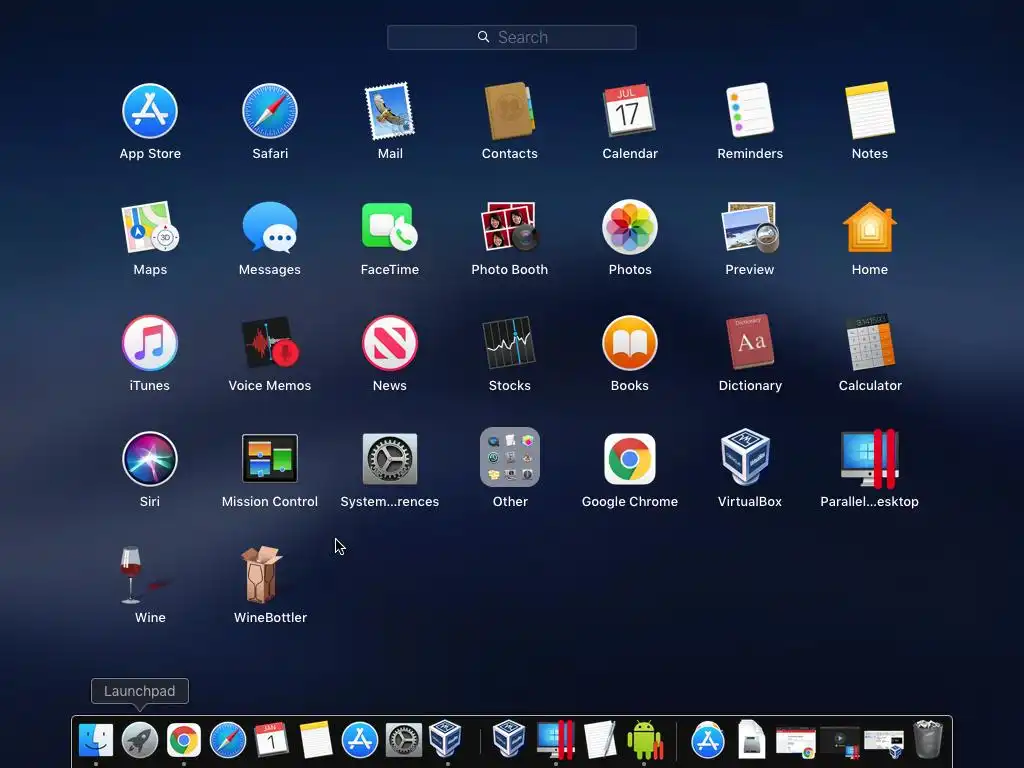
Task: Open the Photos app
Action: click(630, 227)
